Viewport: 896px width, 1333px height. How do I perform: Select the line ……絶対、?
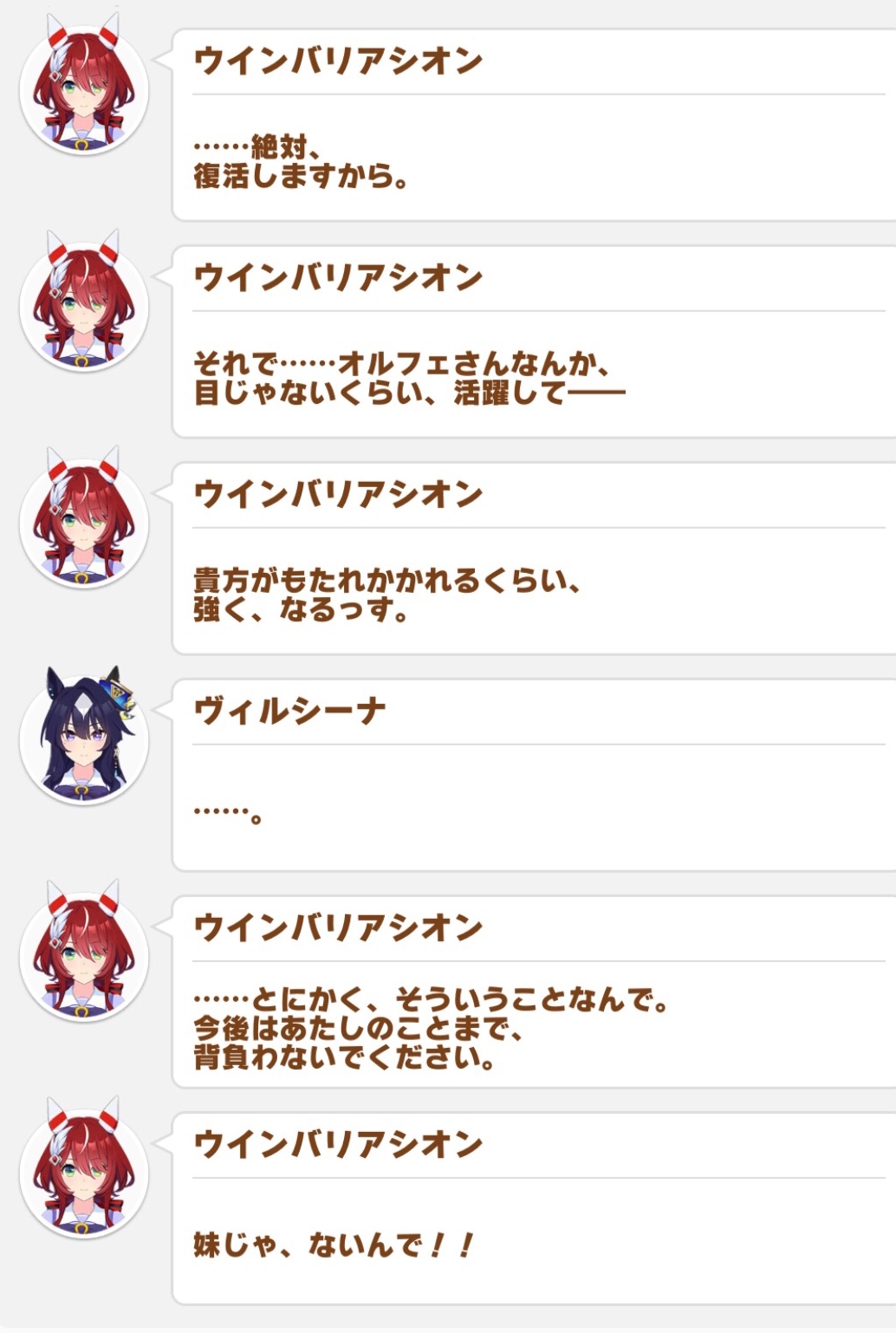[258, 146]
